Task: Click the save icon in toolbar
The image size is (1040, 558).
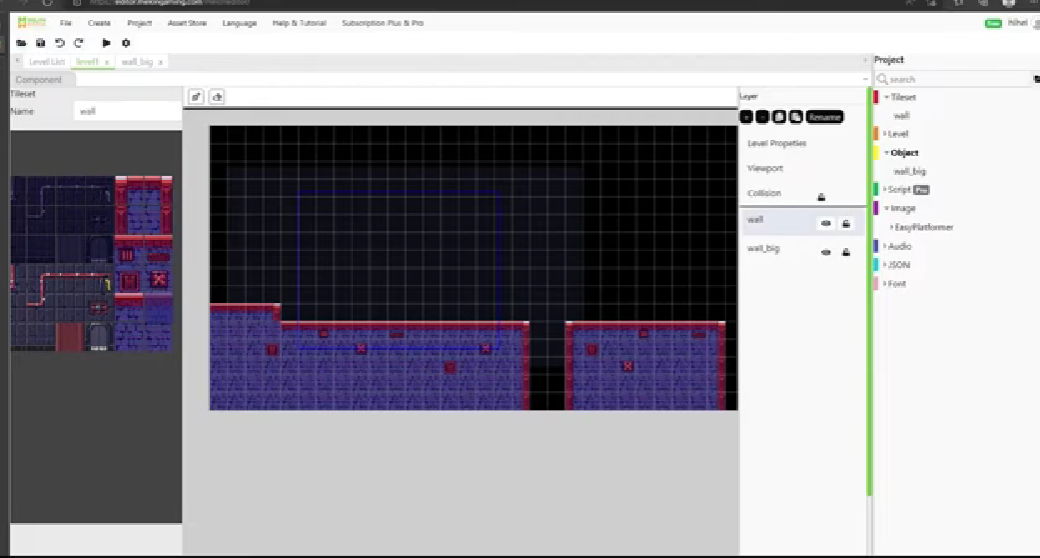Action: point(40,43)
